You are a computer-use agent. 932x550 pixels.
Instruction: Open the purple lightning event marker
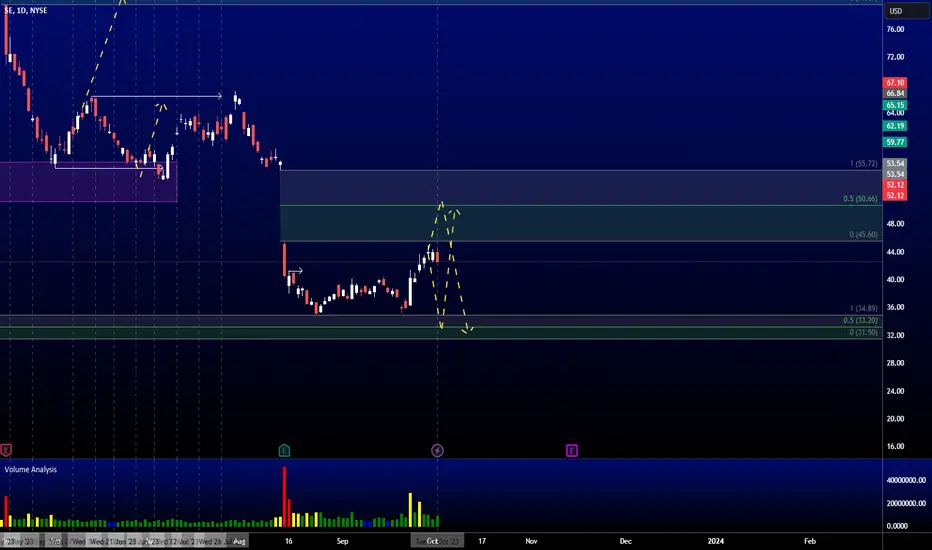[x=437, y=451]
